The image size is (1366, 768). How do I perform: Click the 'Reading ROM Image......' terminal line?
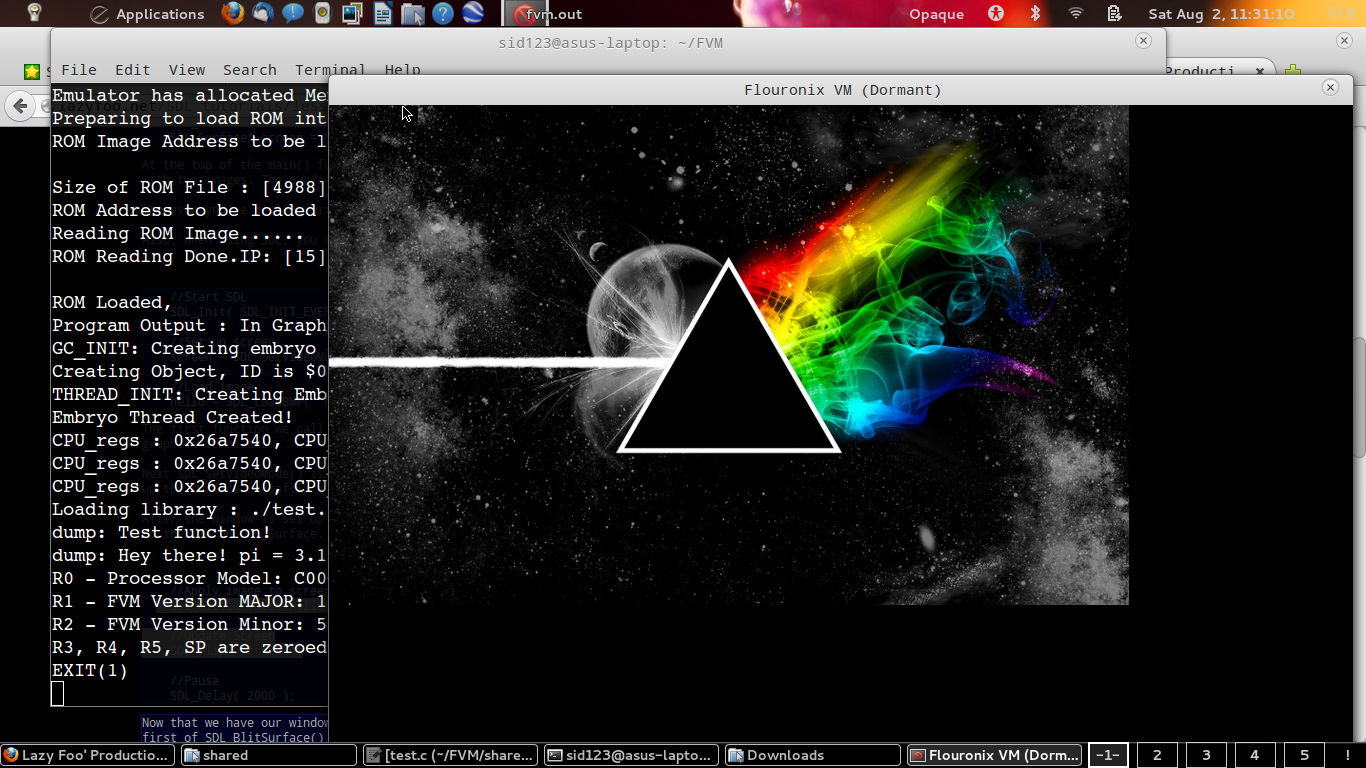[178, 233]
